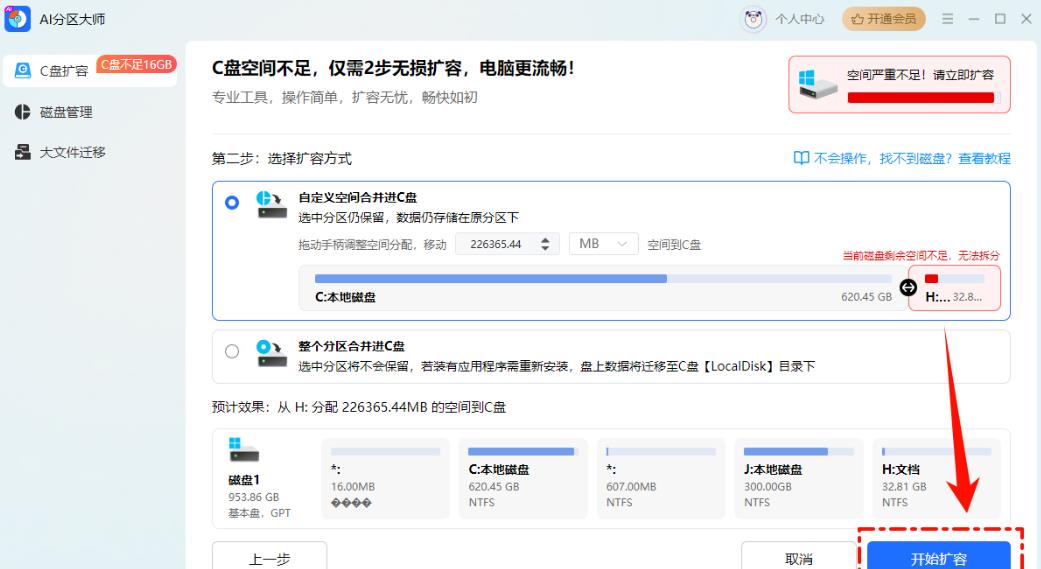The width and height of the screenshot is (1041, 569).
Task: Open 个人中心
Action: (799, 19)
